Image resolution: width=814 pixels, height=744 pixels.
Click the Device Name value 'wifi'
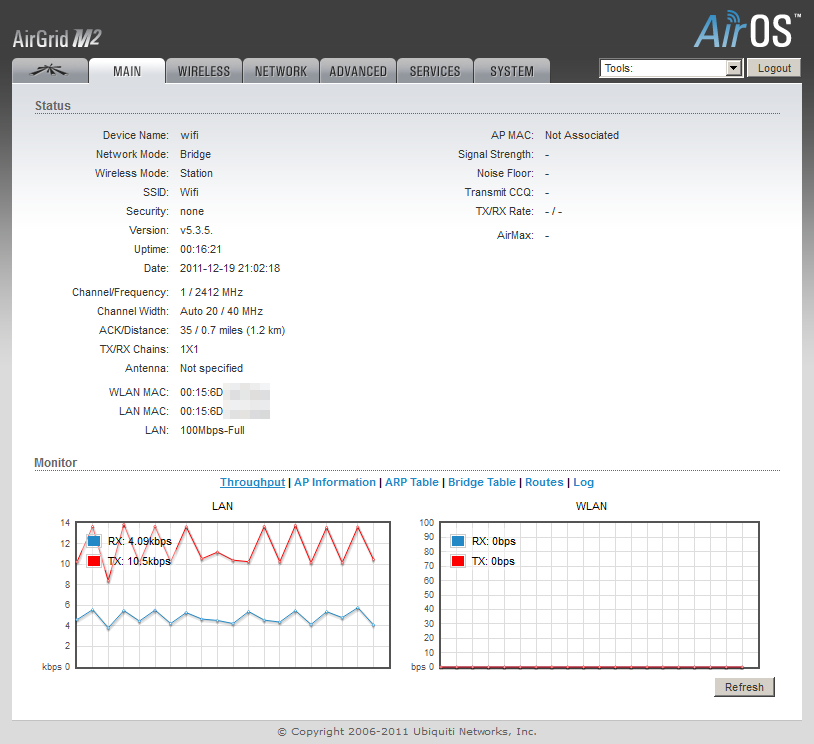(x=189, y=136)
